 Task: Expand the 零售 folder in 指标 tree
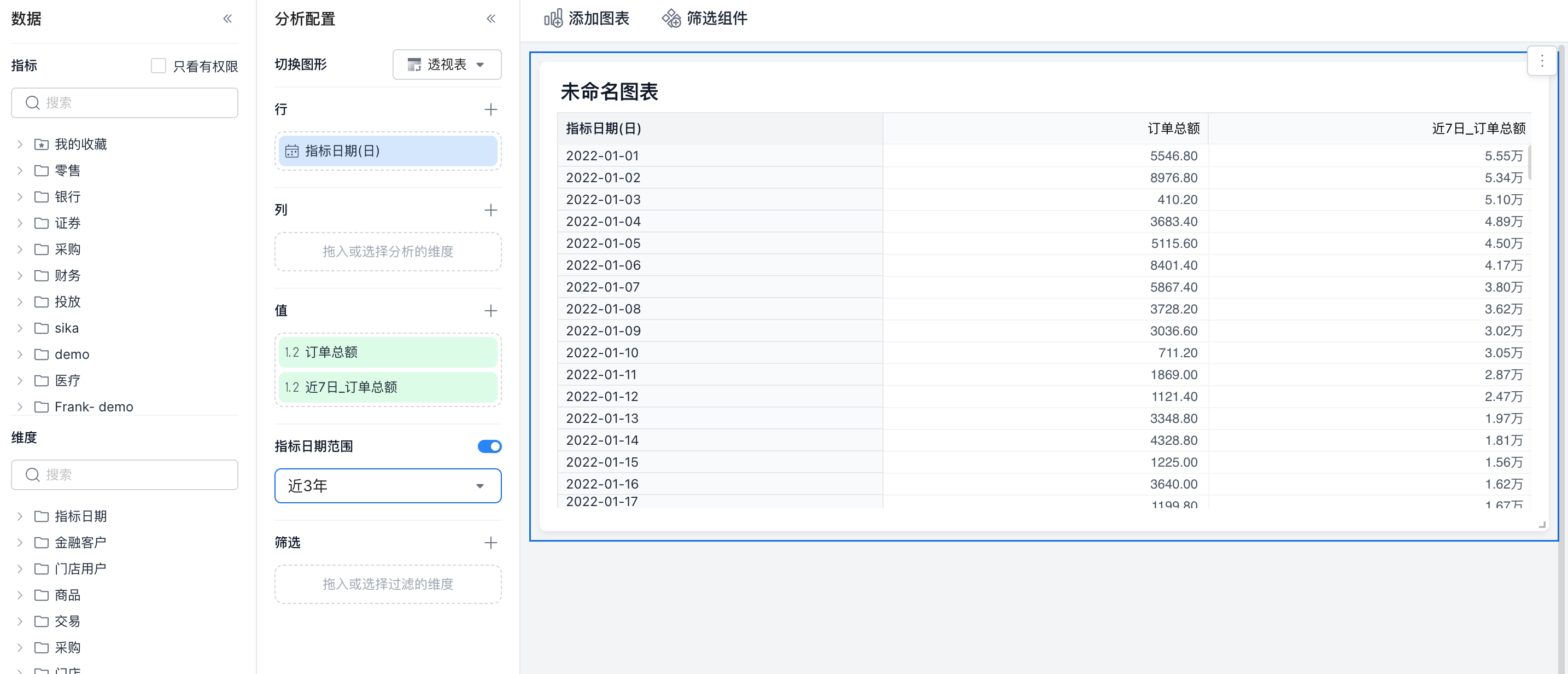coord(20,171)
